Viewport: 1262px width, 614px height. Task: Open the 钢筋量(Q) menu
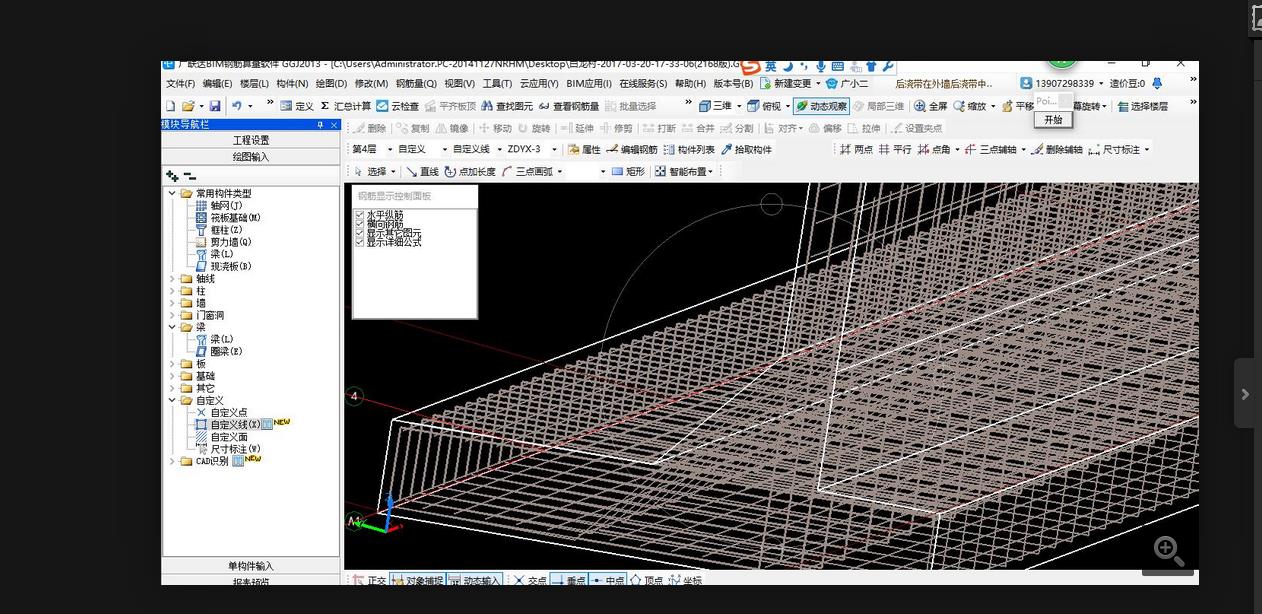(416, 84)
